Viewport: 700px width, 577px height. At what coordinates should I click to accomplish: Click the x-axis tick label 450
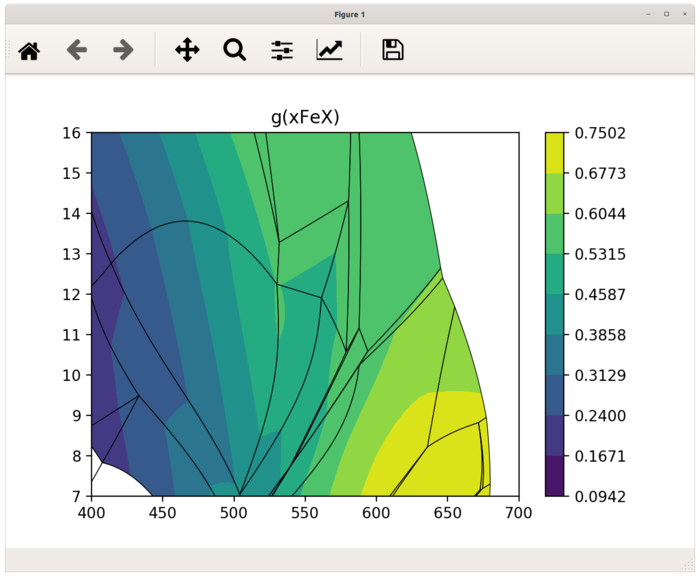[162, 513]
